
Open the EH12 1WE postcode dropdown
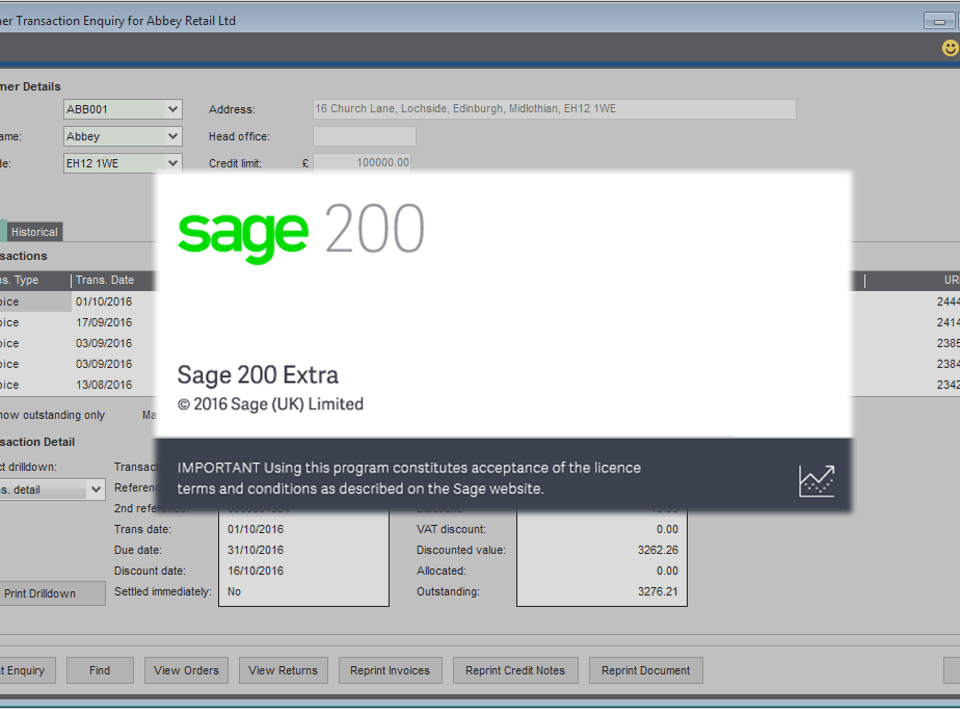(173, 163)
